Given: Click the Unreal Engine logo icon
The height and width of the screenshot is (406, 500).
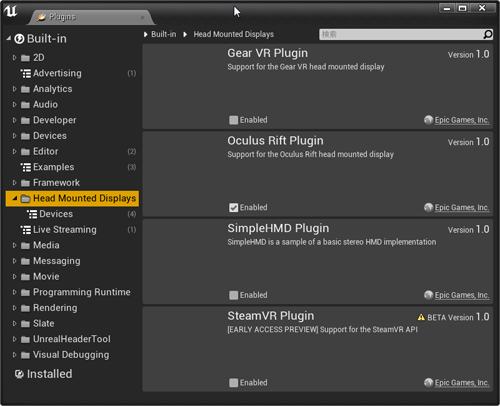Looking at the screenshot, I should (x=11, y=11).
